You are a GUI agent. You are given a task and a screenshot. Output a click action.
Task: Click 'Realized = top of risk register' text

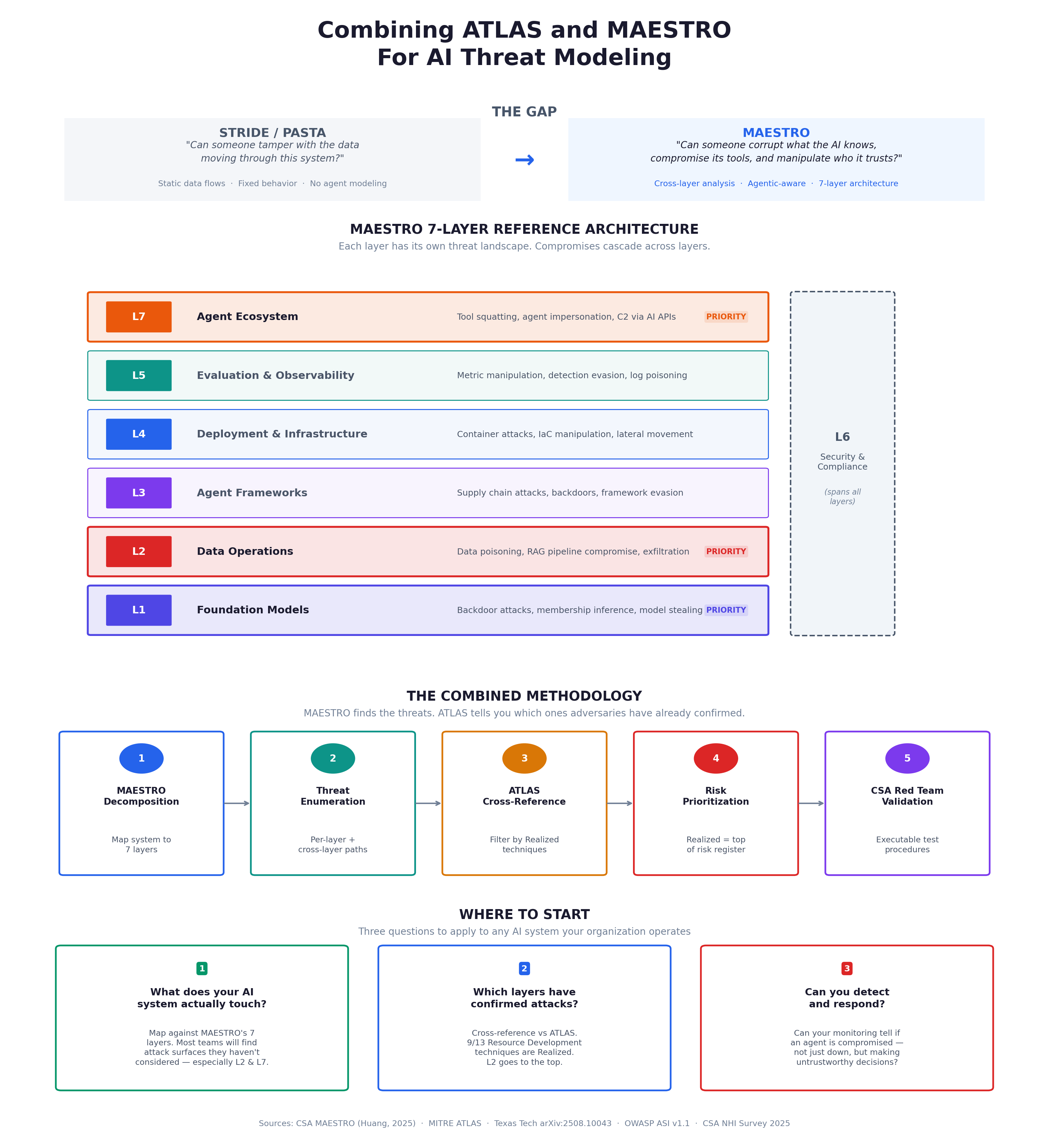[x=715, y=844]
